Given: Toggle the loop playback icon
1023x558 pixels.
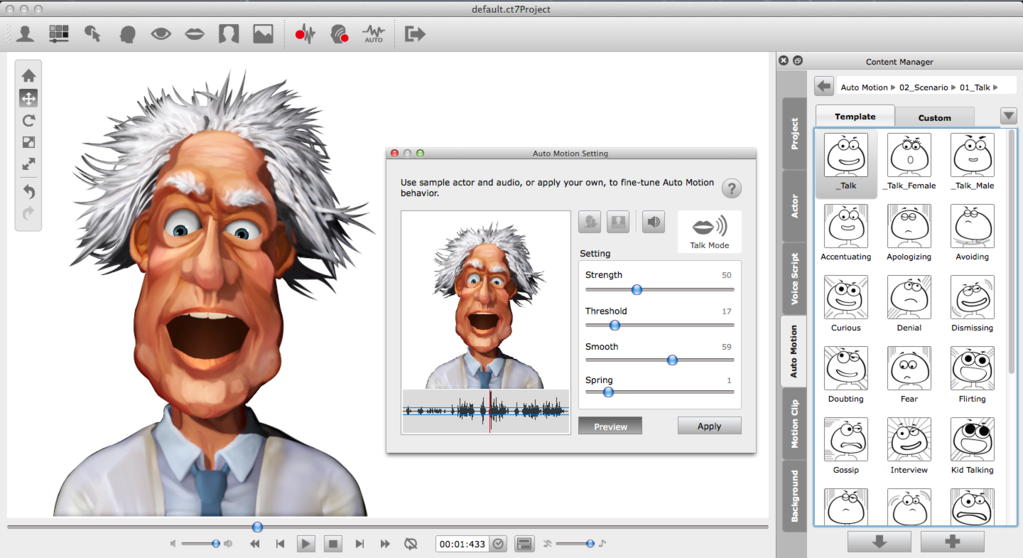Looking at the screenshot, I should tap(410, 544).
